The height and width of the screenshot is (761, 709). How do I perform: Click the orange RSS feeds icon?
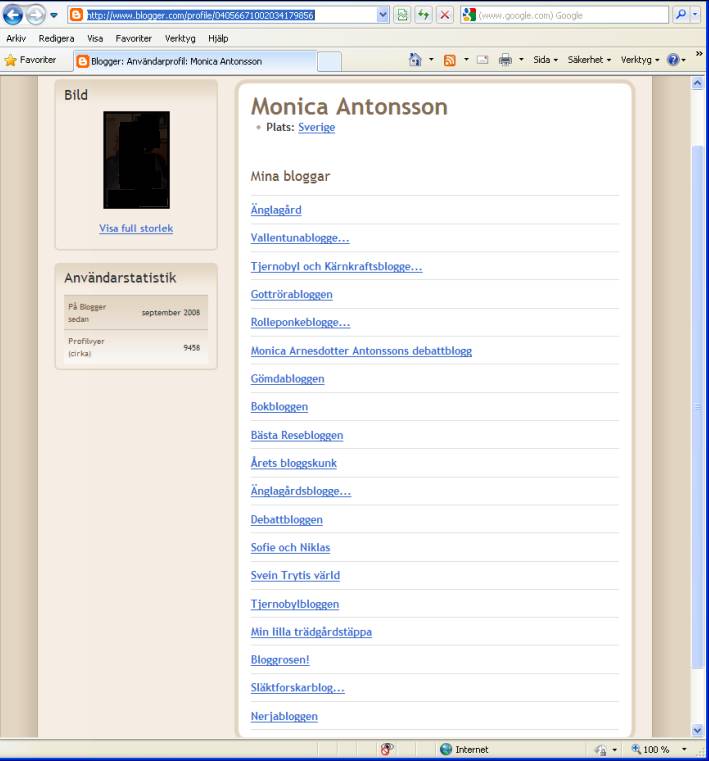450,60
